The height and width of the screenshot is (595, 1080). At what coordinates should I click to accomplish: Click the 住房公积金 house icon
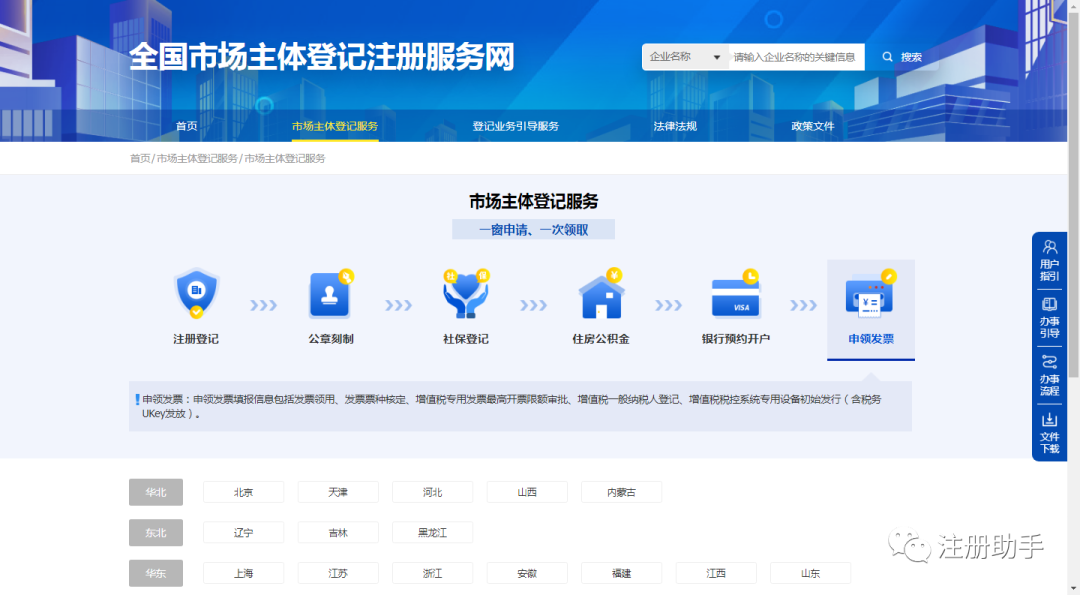pyautogui.click(x=601, y=295)
